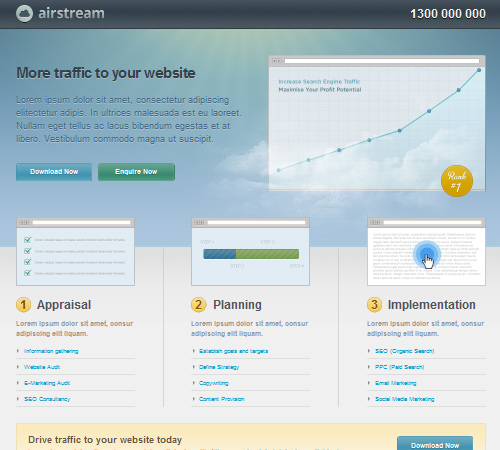Click the nav arrows in the chart browser mockup

277,61
